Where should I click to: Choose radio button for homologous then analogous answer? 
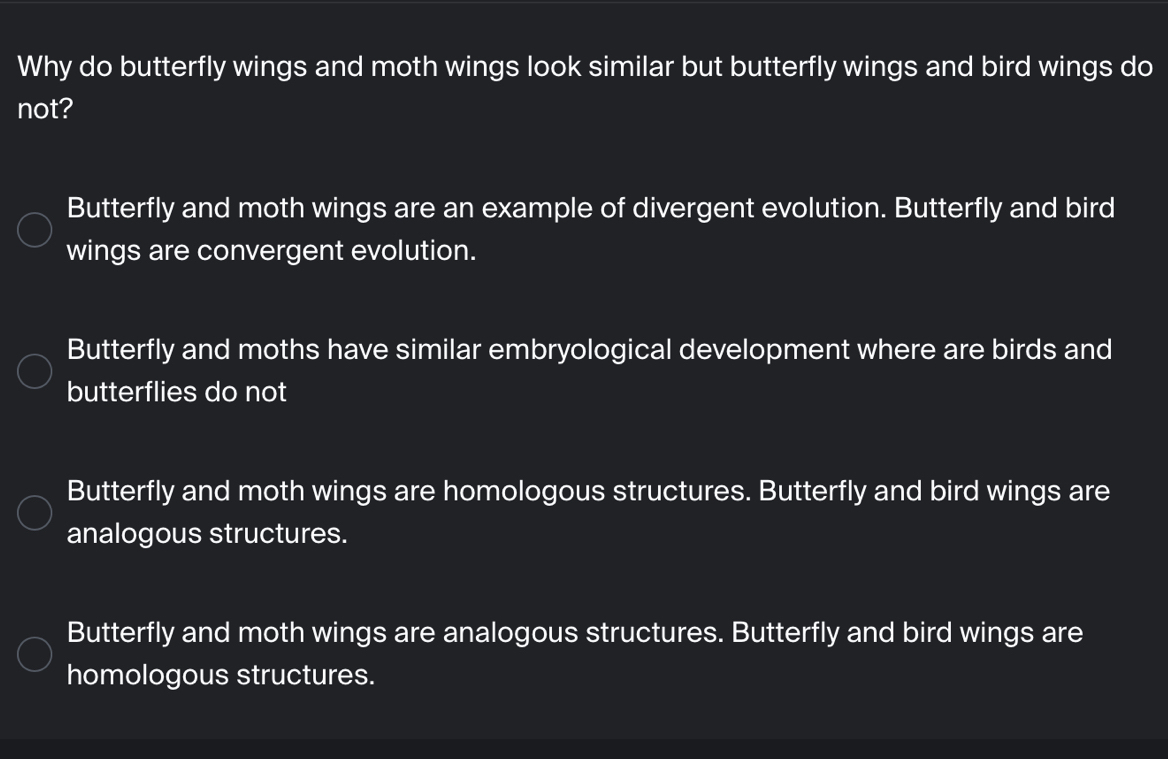34,512
